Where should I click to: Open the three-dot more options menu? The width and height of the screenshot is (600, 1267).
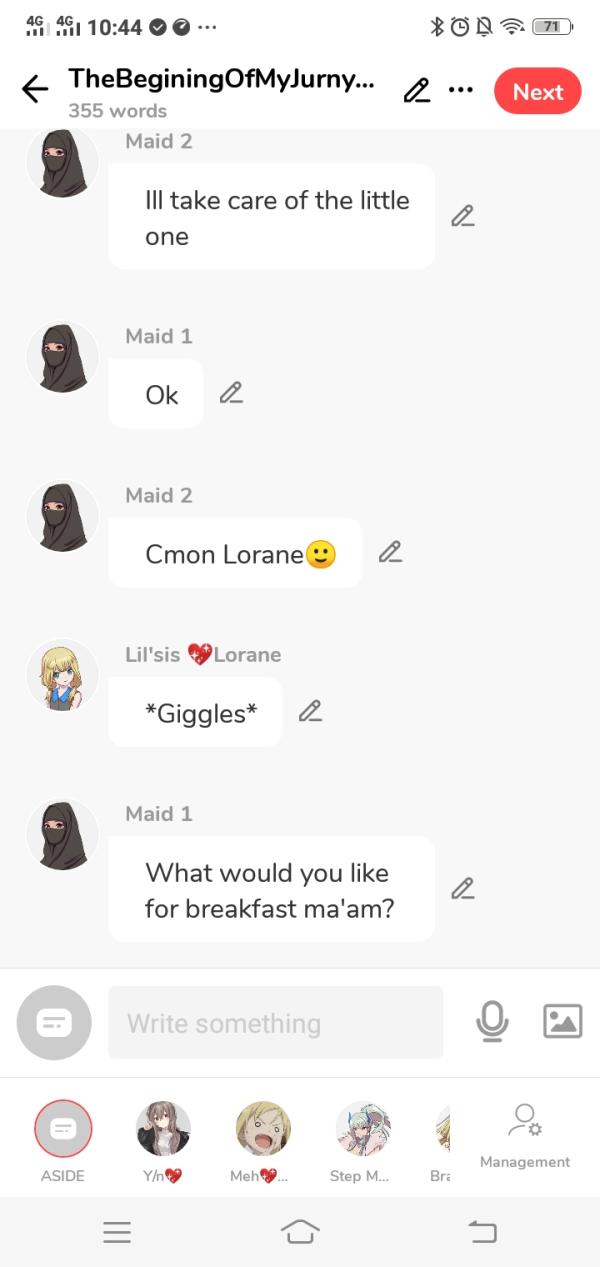click(x=461, y=90)
